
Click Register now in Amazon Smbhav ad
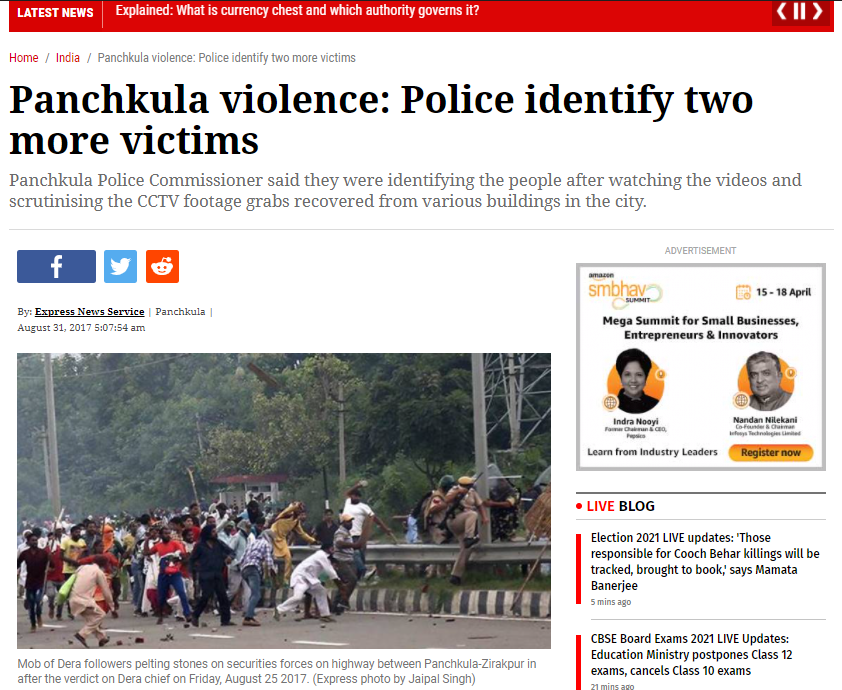pos(771,453)
